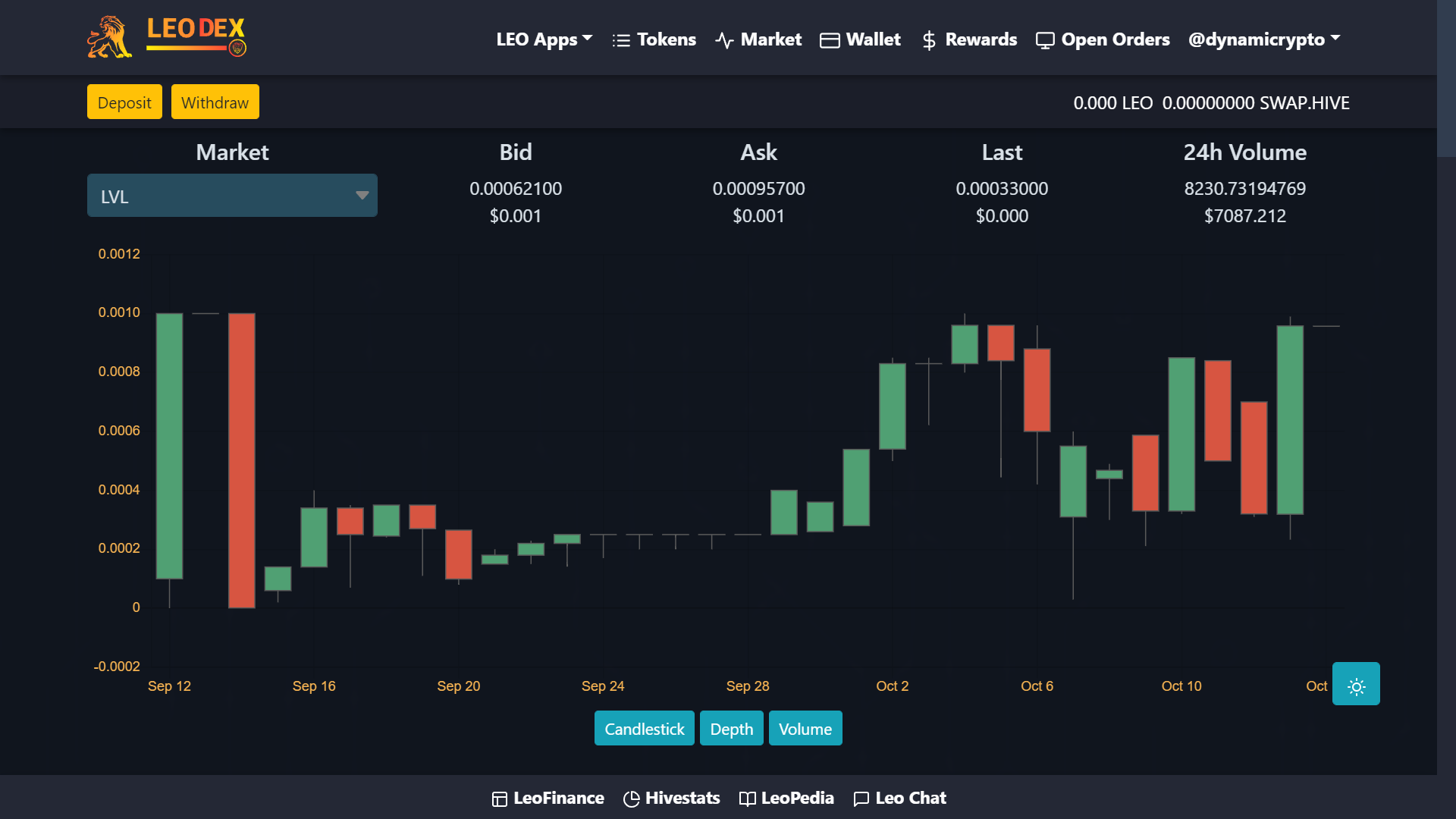Click the Ask value 0.00095700
This screenshot has height=819, width=1456.
pyautogui.click(x=758, y=189)
